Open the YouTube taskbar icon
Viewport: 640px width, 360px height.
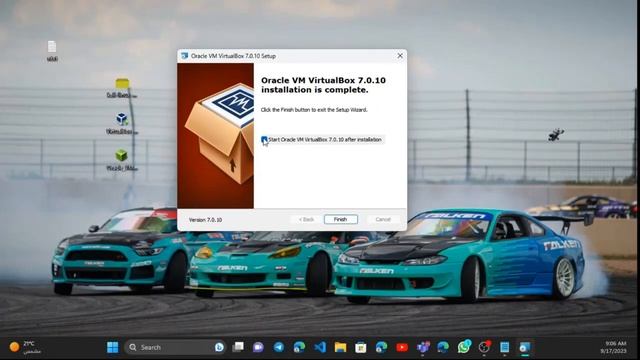[402, 347]
